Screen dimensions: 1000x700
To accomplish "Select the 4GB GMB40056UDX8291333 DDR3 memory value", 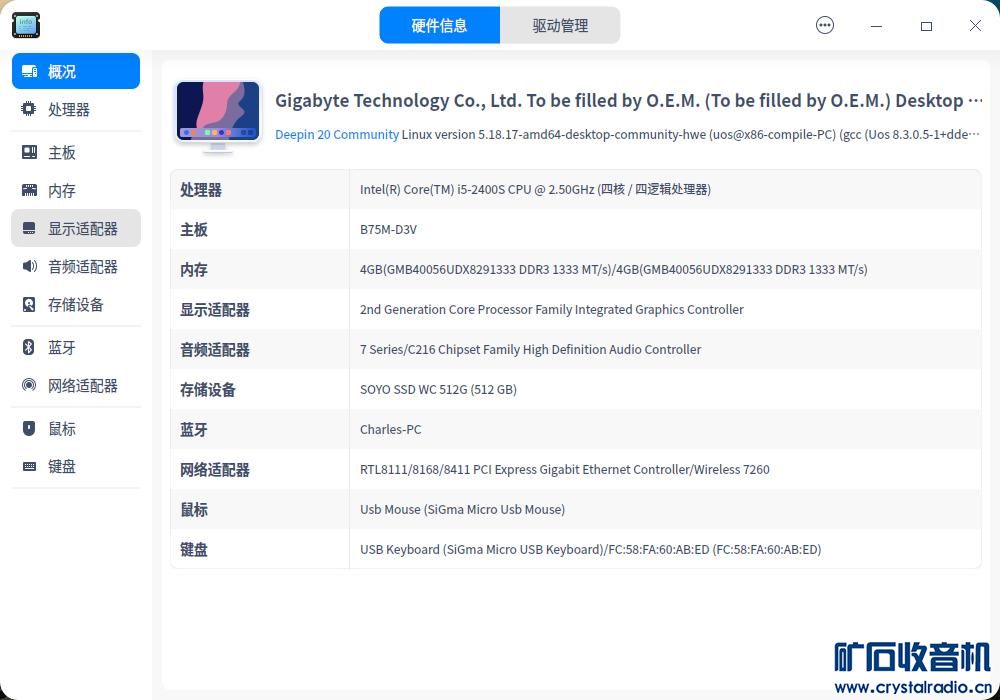I will coord(614,270).
